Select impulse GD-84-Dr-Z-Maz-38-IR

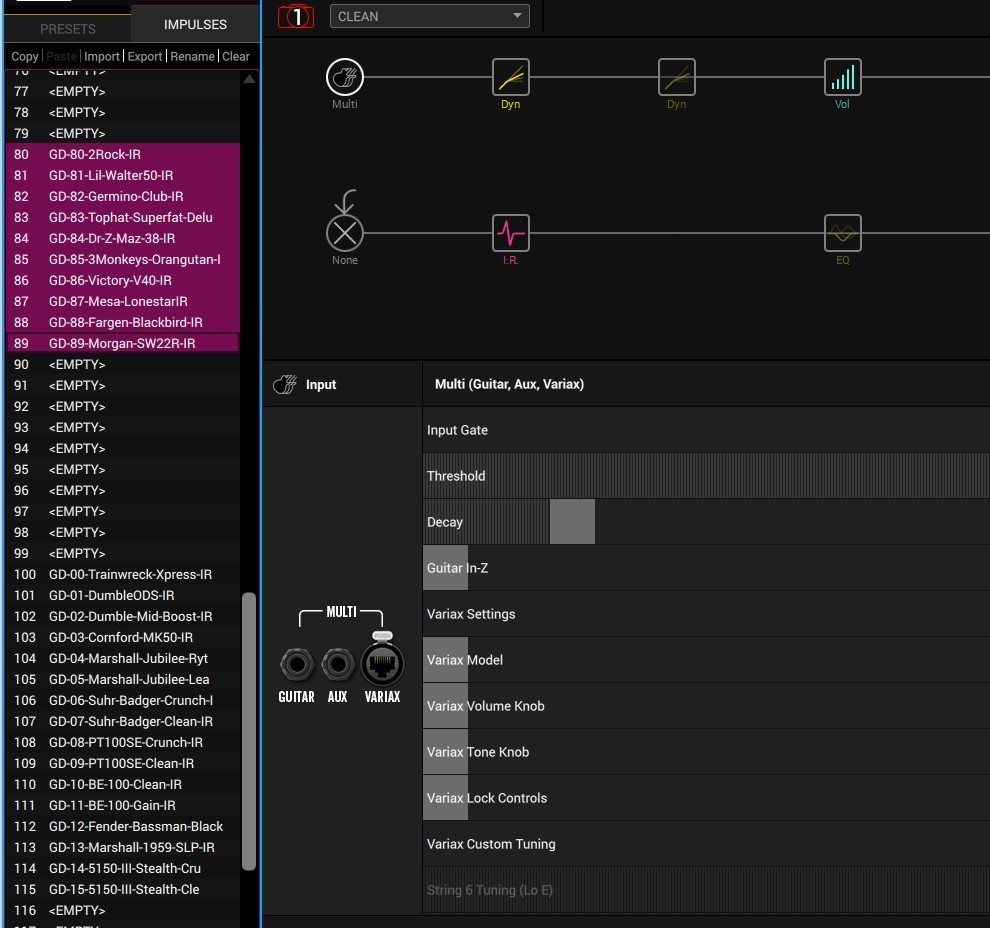pos(122,238)
